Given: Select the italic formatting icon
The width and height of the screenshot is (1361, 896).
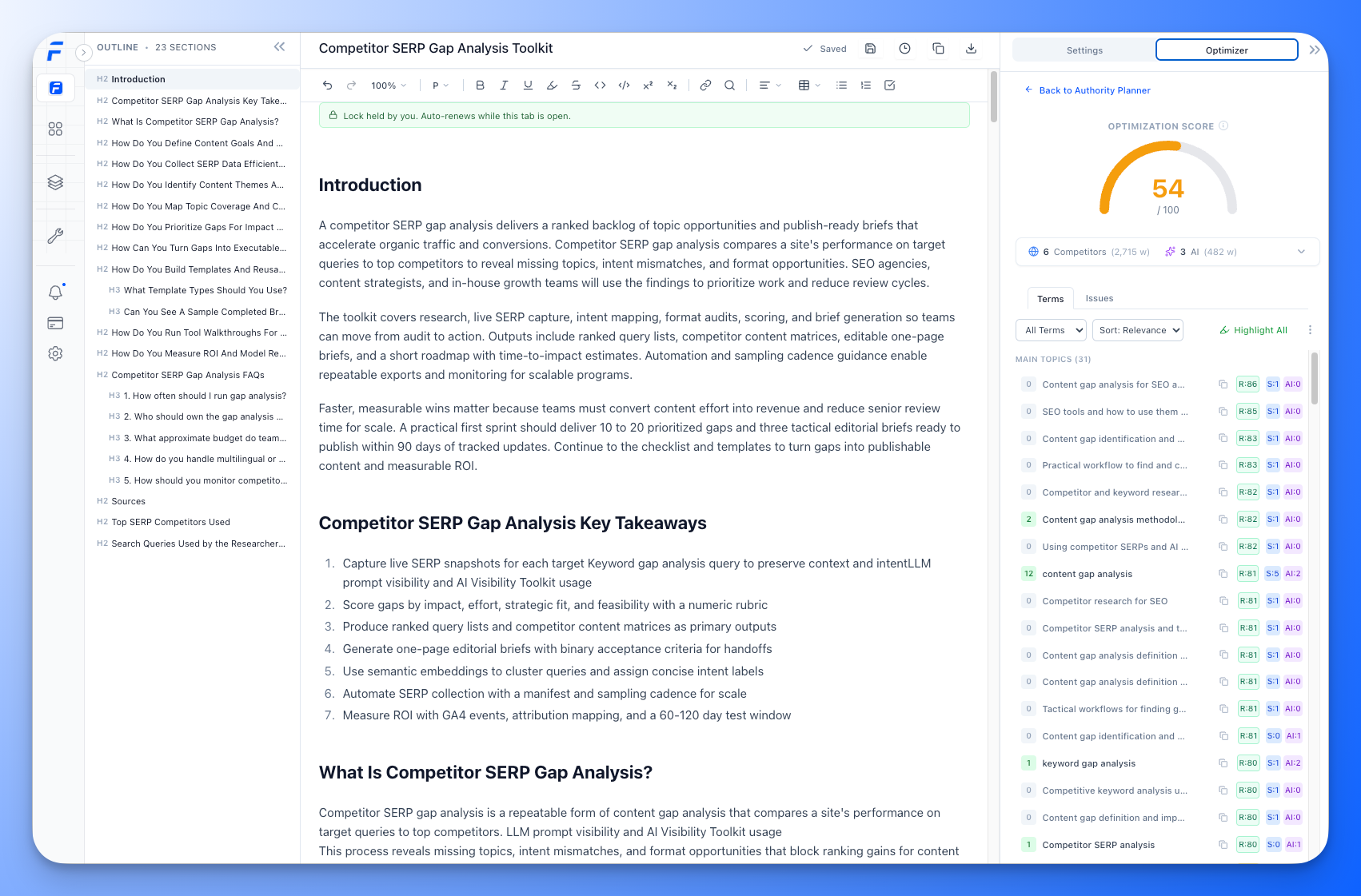Looking at the screenshot, I should [x=504, y=85].
